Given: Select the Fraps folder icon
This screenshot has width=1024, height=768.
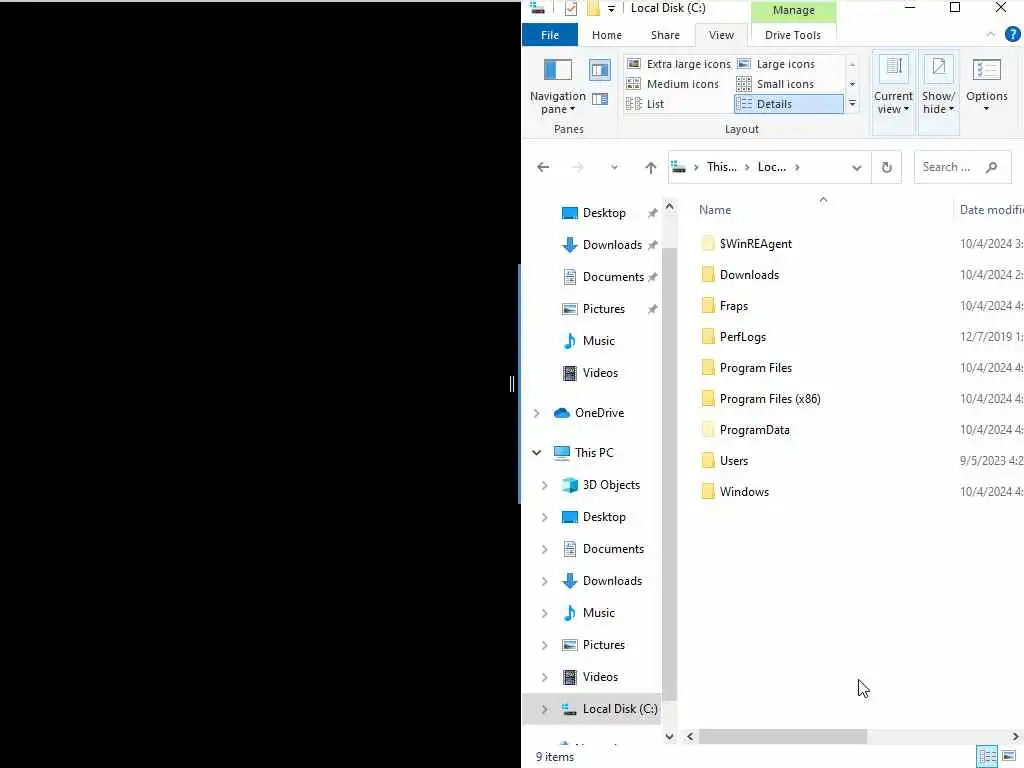Looking at the screenshot, I should 708,306.
